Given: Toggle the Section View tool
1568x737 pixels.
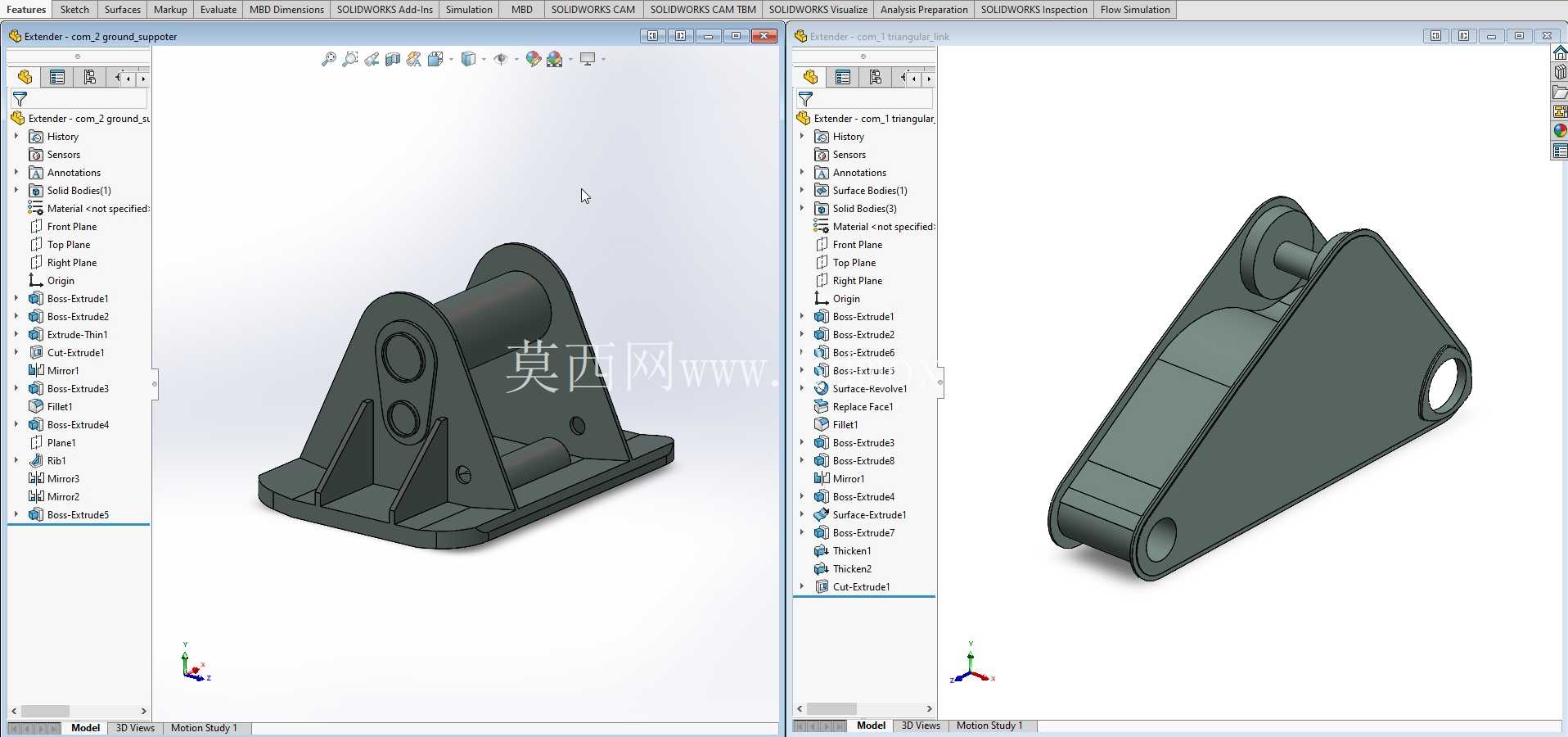Looking at the screenshot, I should (x=393, y=59).
